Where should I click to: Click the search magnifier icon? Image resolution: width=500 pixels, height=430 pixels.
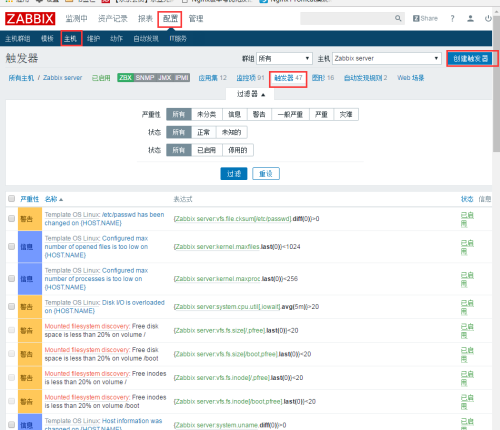(x=398, y=18)
